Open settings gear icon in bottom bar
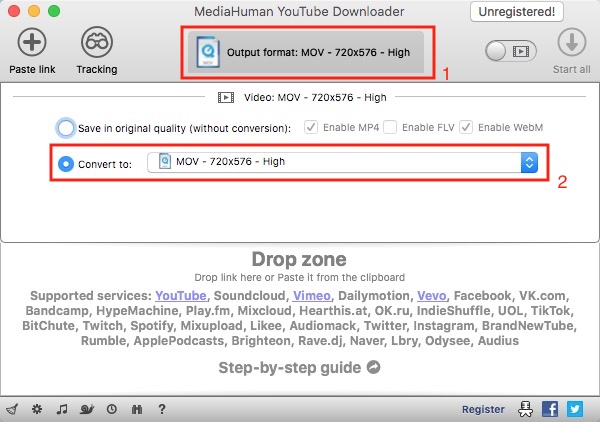The image size is (600, 422). tap(37, 409)
